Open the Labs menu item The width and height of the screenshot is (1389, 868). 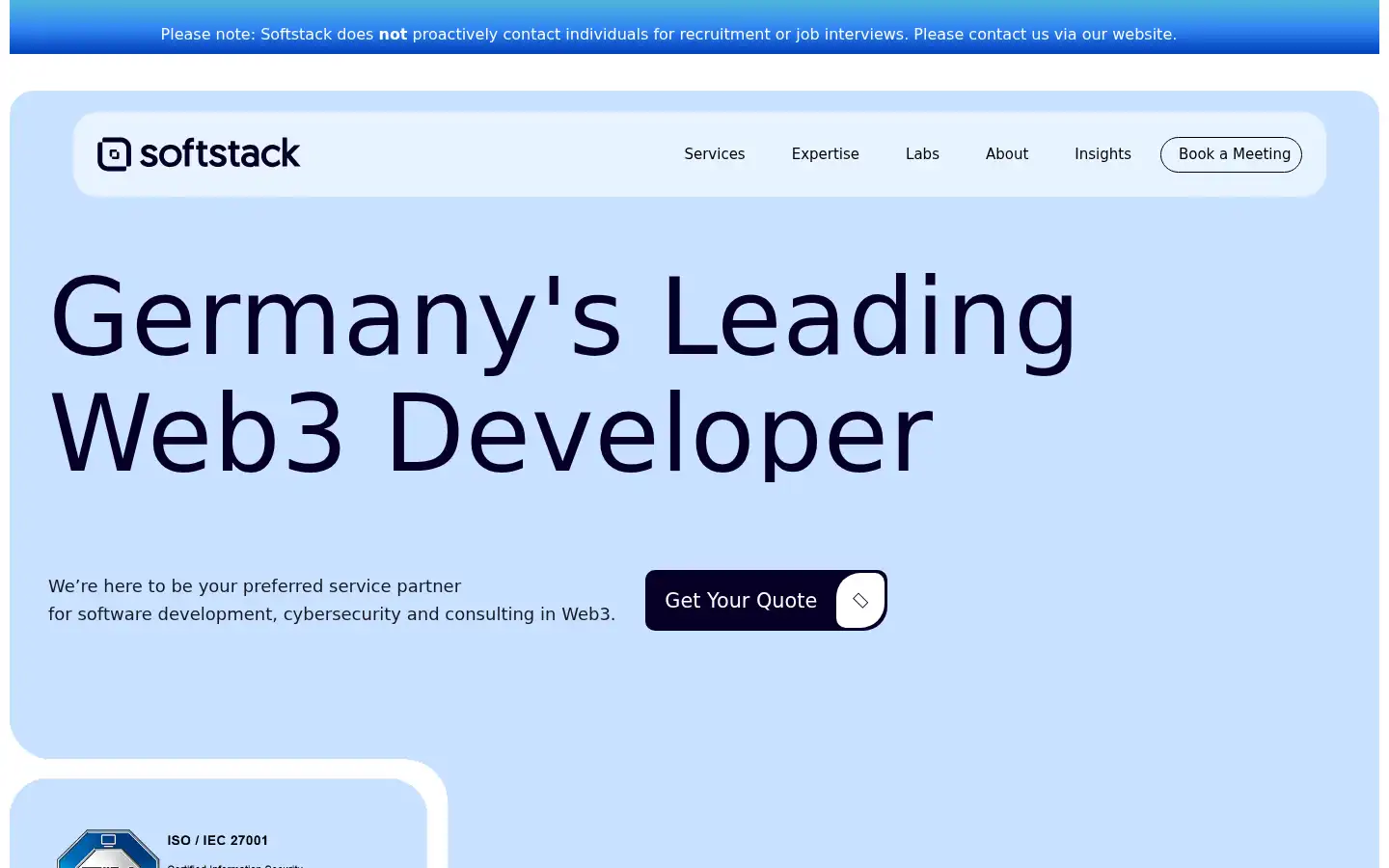pos(922,154)
